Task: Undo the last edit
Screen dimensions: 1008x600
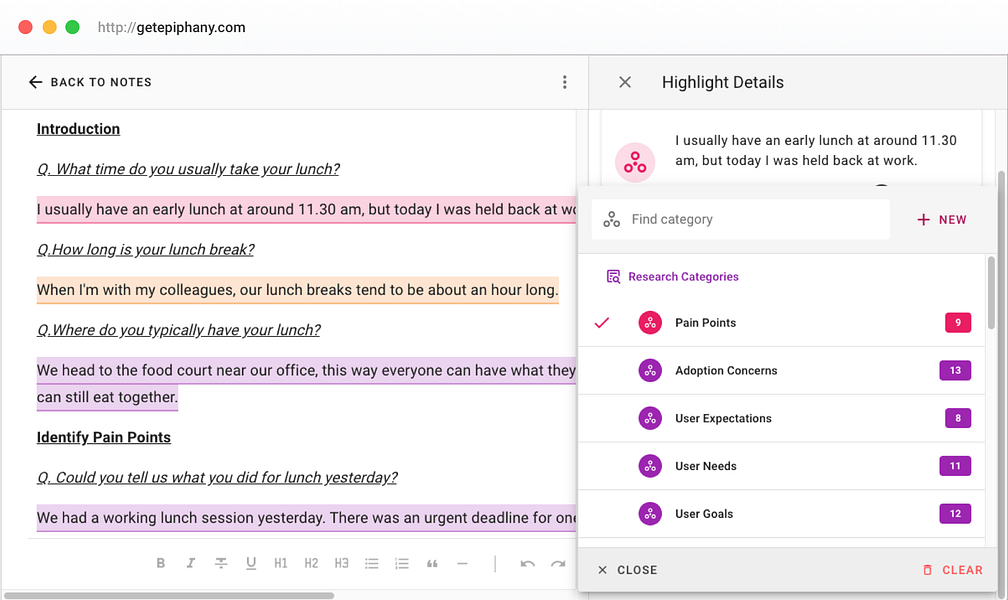Action: (528, 564)
